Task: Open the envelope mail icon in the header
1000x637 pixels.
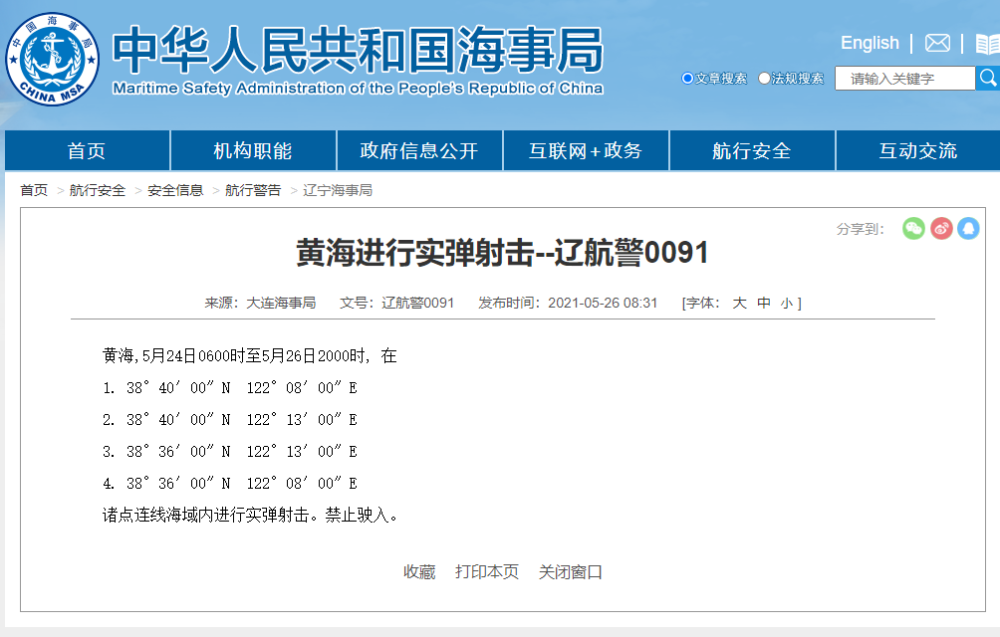Action: click(936, 43)
